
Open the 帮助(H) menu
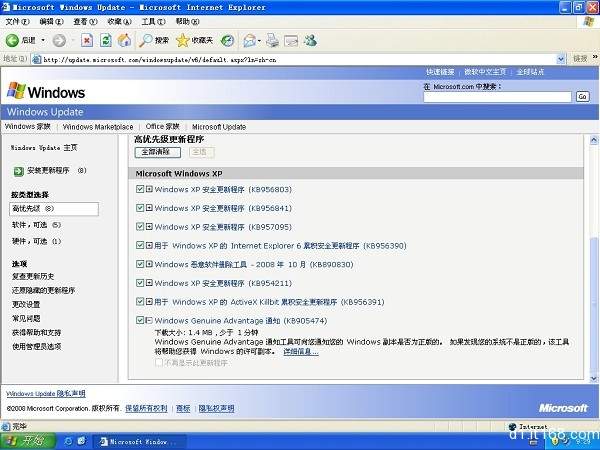click(x=188, y=22)
